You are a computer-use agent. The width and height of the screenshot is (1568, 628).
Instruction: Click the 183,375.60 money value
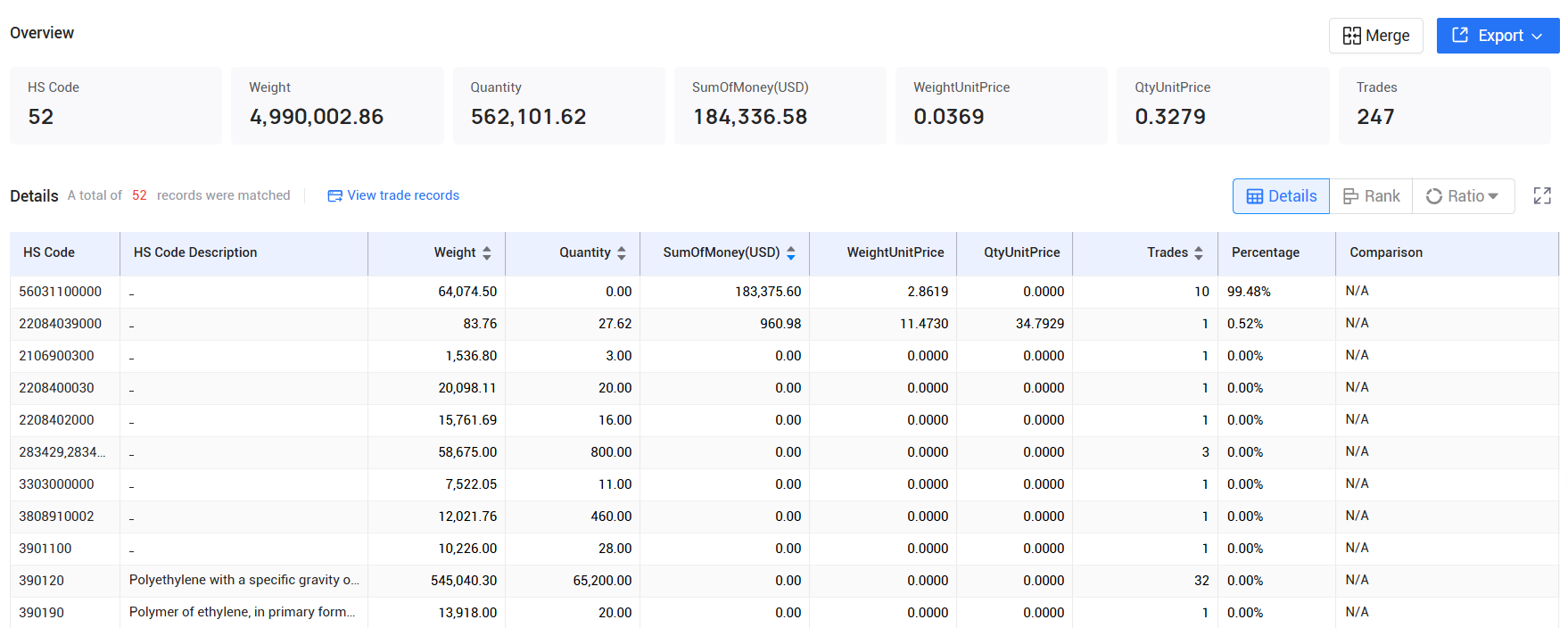click(x=768, y=292)
